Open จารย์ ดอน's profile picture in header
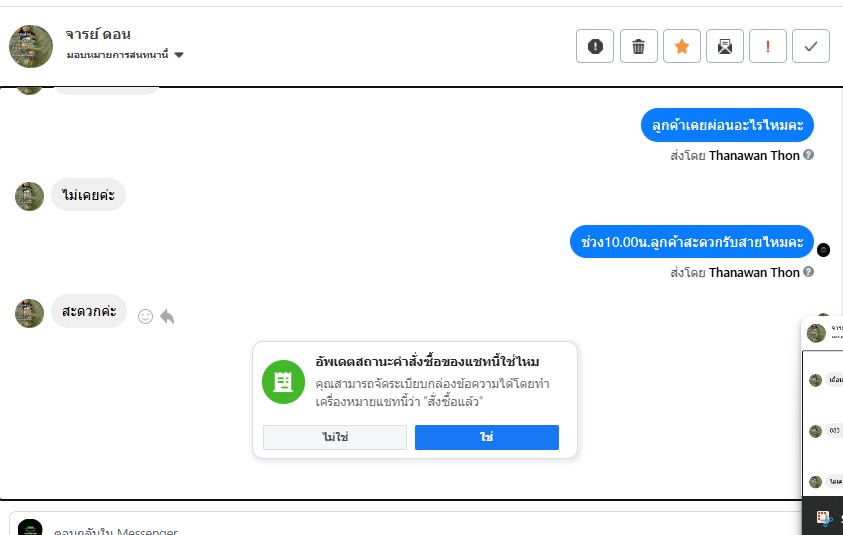The width and height of the screenshot is (843, 535). 31,46
